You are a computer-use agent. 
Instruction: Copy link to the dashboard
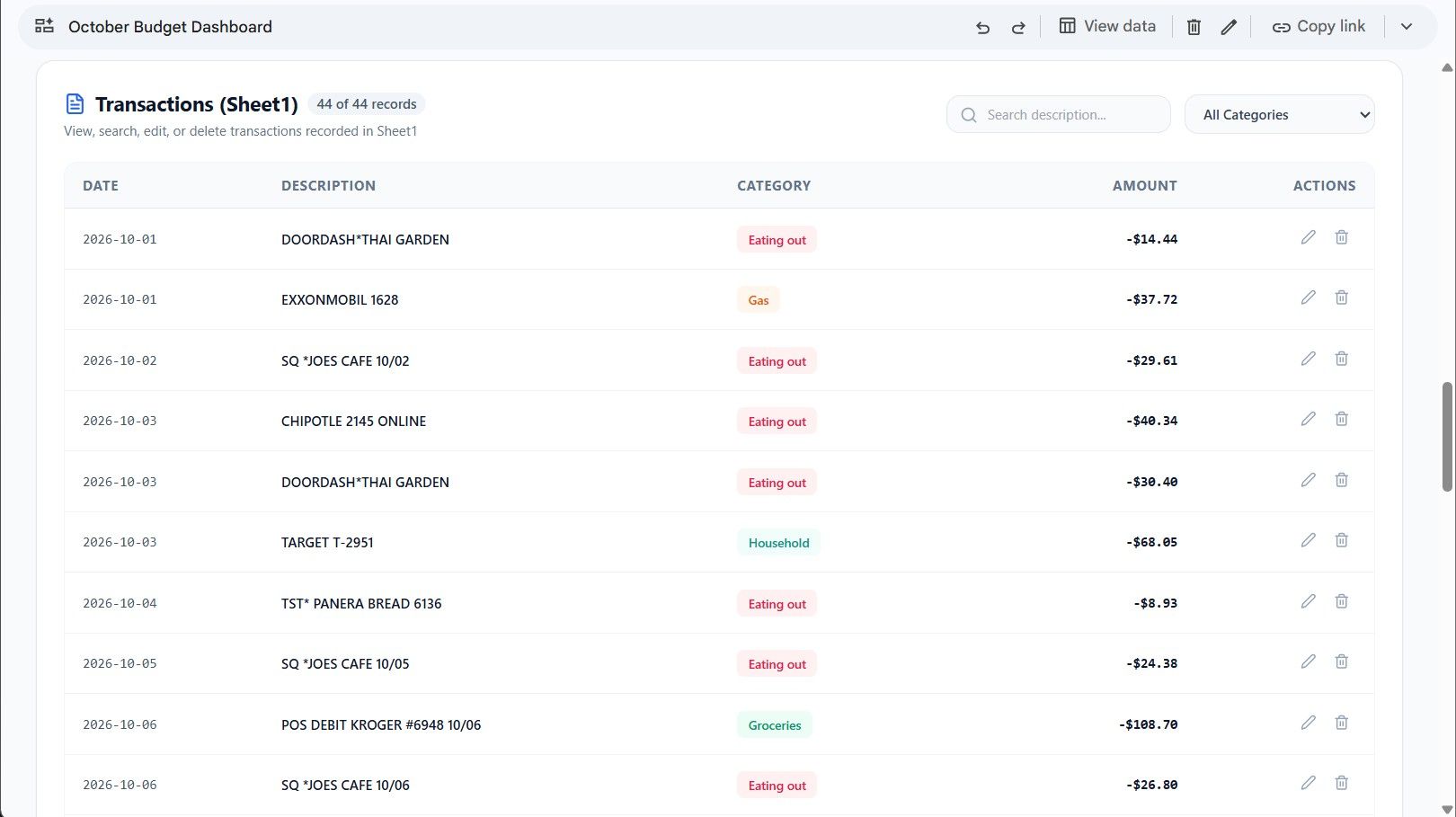pyautogui.click(x=1318, y=26)
